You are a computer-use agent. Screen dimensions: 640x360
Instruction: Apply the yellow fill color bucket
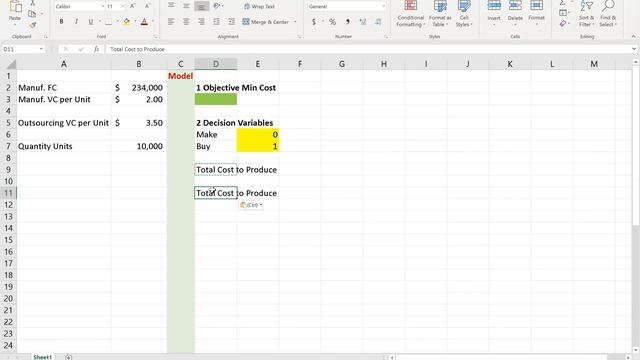[x=127, y=22]
